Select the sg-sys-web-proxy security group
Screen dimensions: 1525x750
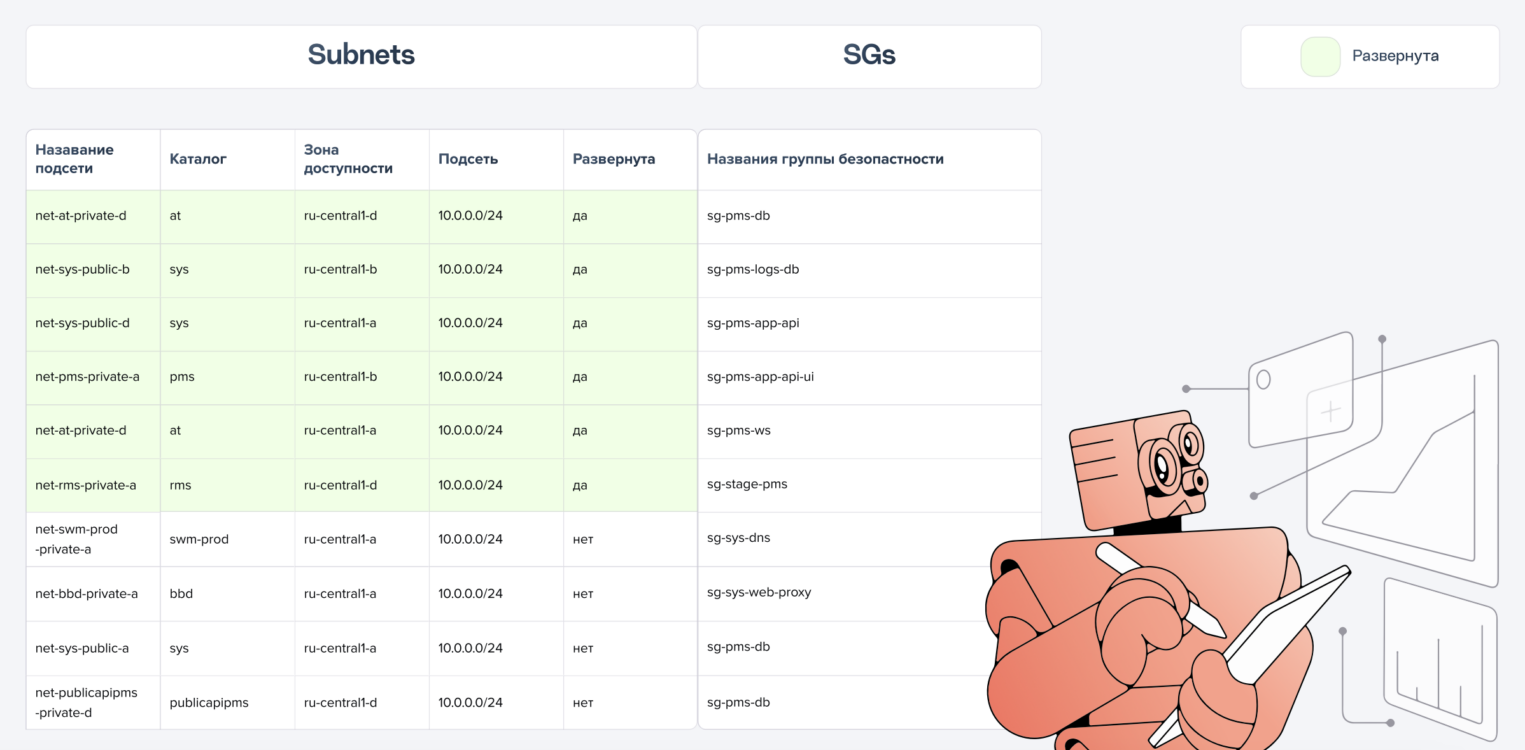tap(759, 592)
